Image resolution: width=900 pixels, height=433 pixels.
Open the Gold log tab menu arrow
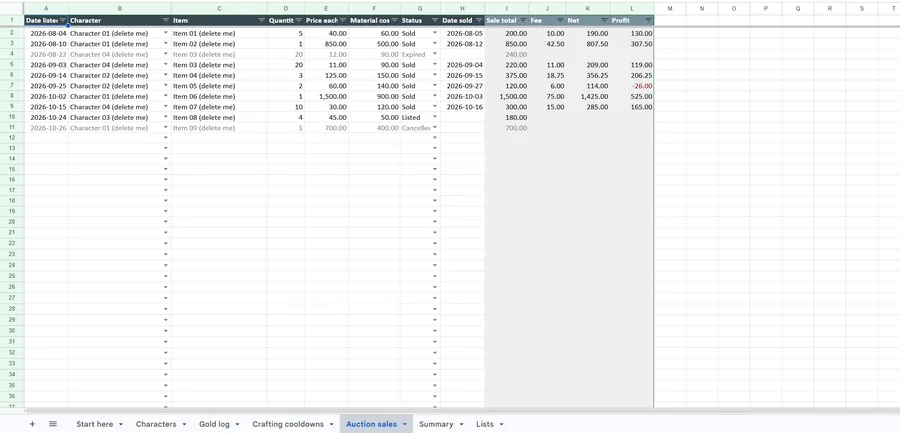237,424
